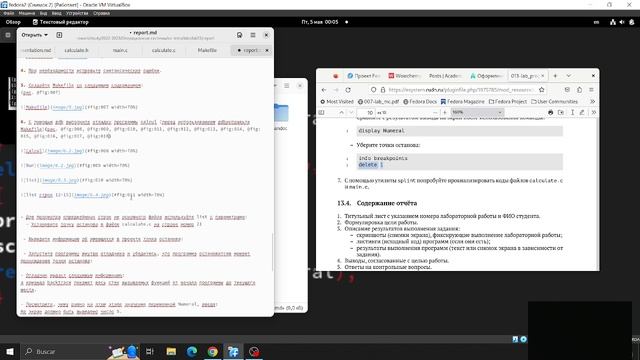
Task: Open Task View on Windows taskbar
Action: (150, 351)
